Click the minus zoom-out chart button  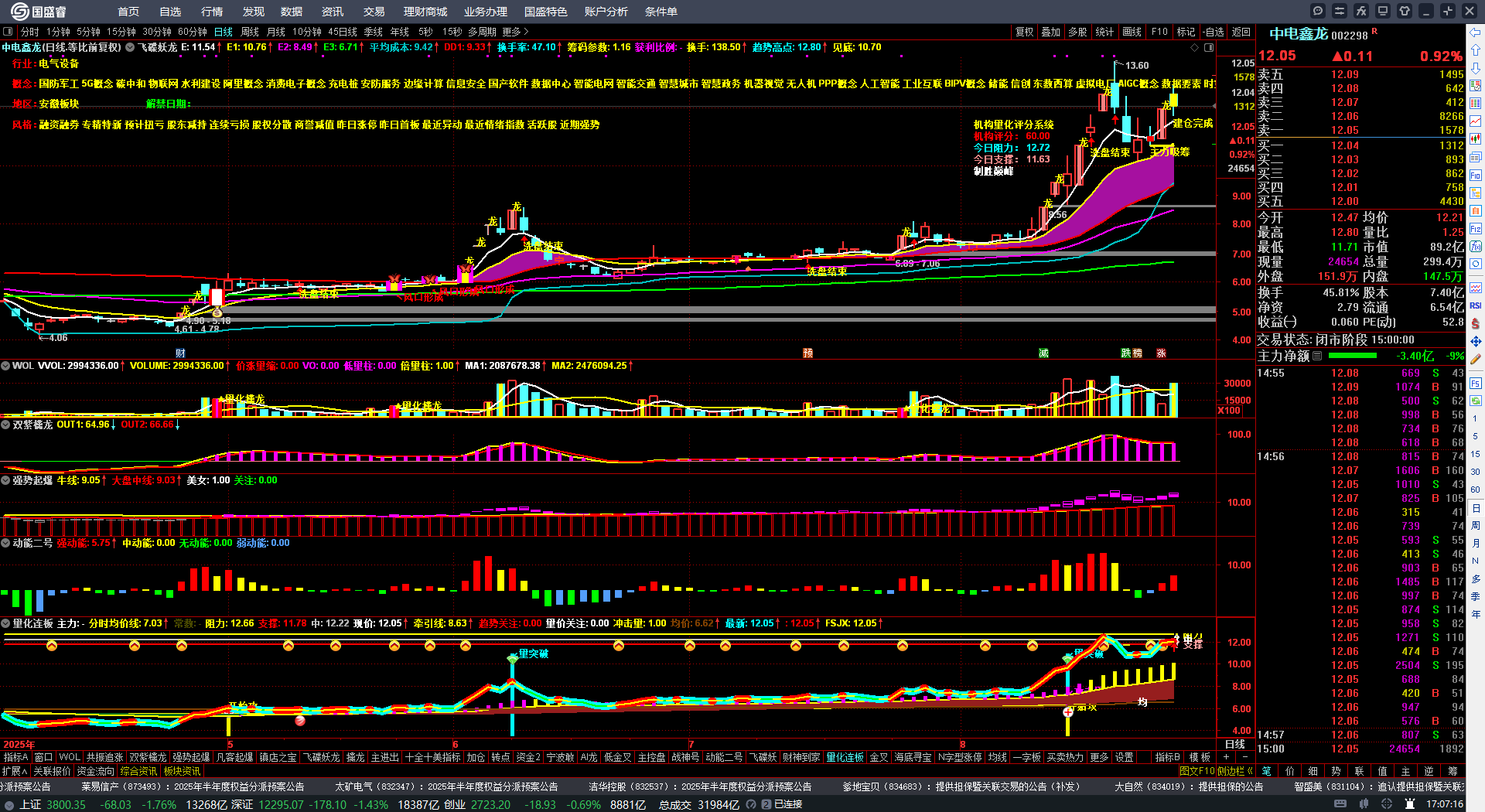pos(1245,757)
